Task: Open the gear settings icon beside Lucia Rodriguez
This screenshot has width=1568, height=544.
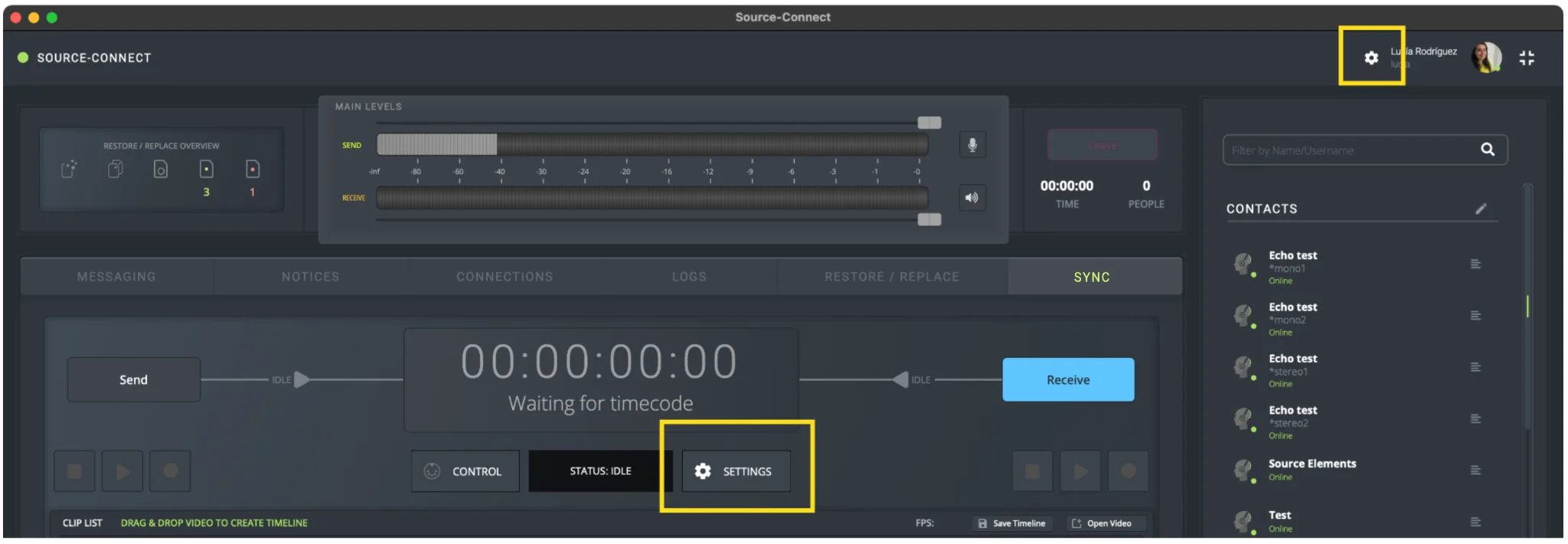Action: (1371, 57)
